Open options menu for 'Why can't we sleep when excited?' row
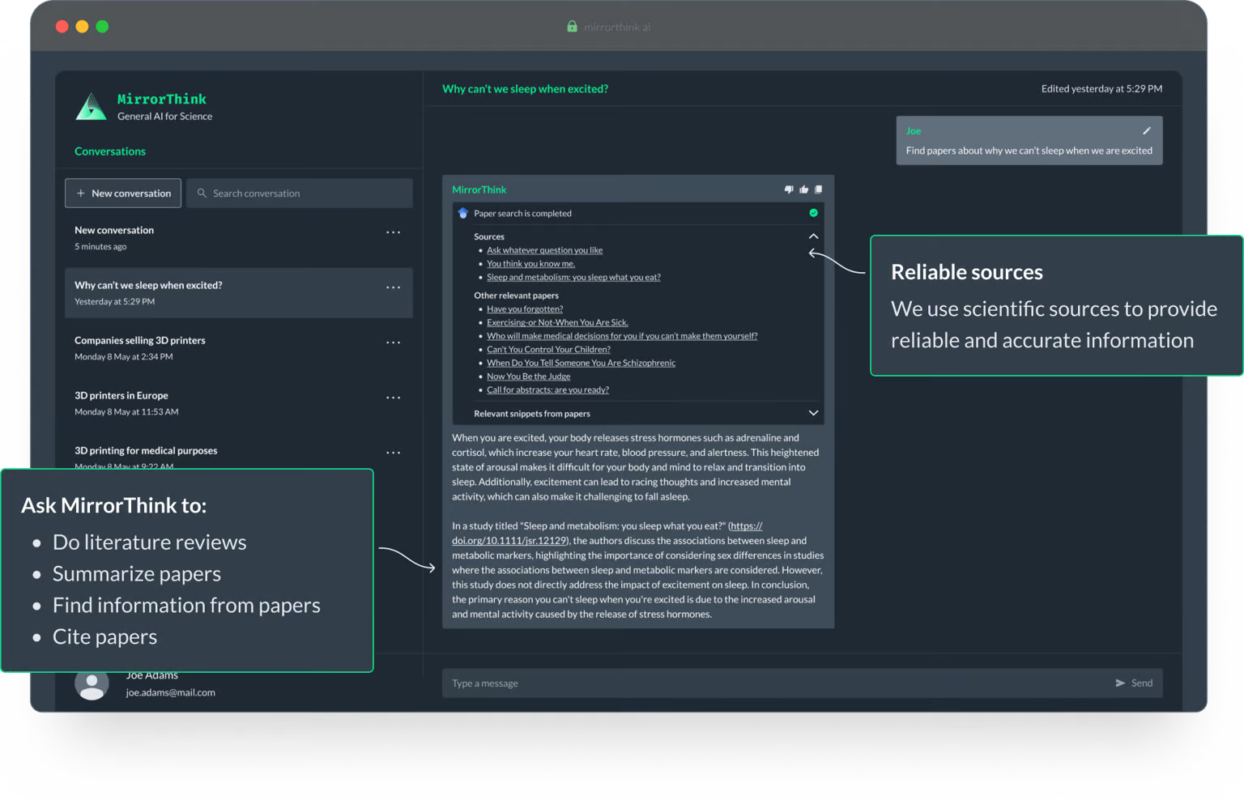 393,287
